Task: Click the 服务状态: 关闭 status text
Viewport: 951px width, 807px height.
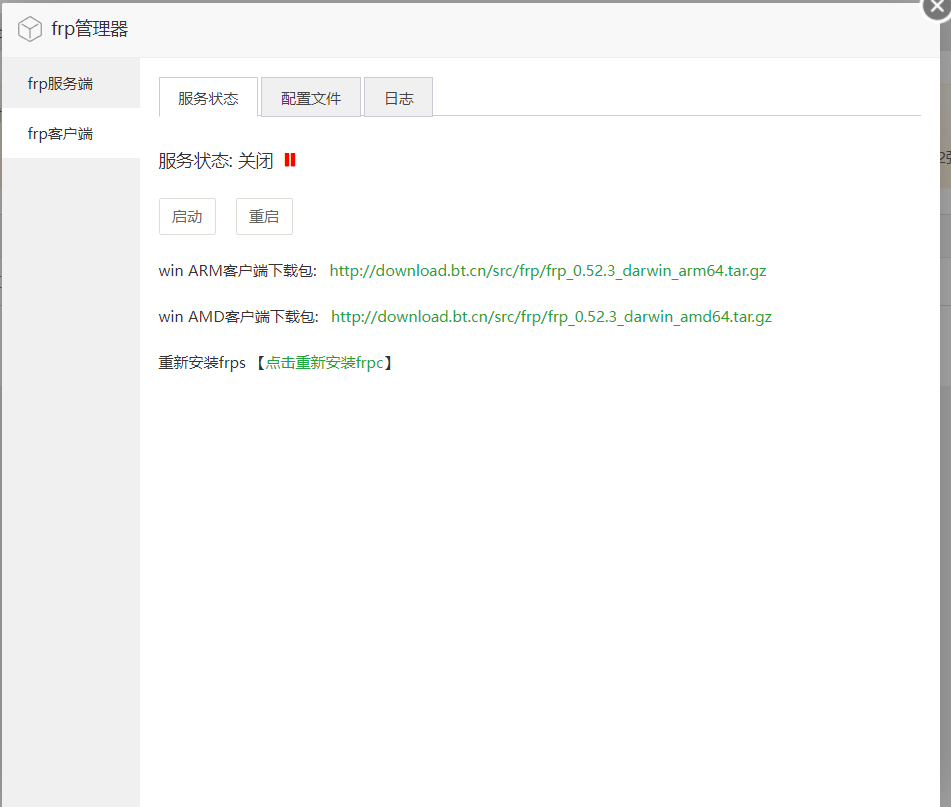Action: [216, 160]
